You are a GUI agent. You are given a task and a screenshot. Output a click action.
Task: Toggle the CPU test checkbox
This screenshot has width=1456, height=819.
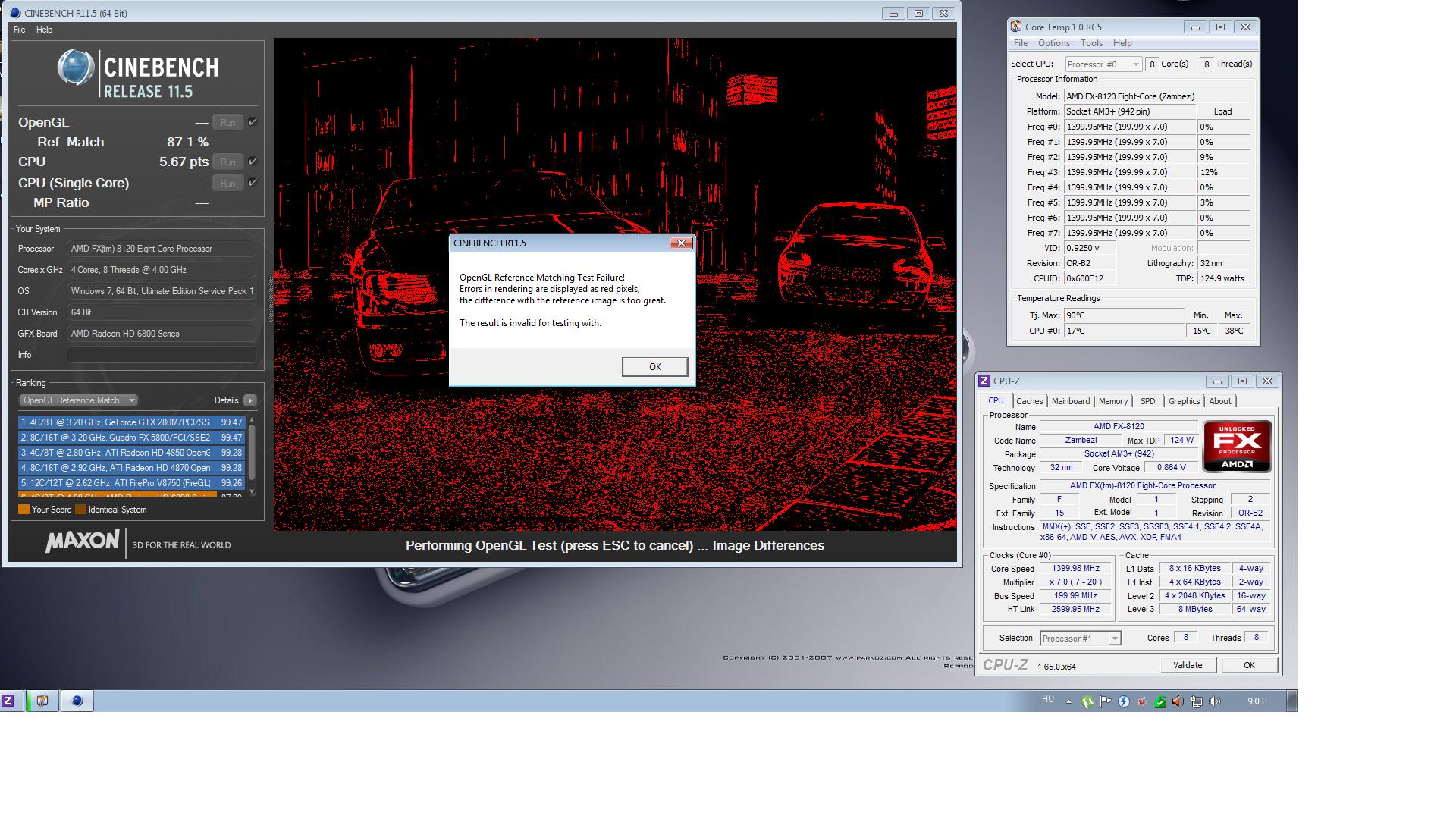(x=253, y=162)
